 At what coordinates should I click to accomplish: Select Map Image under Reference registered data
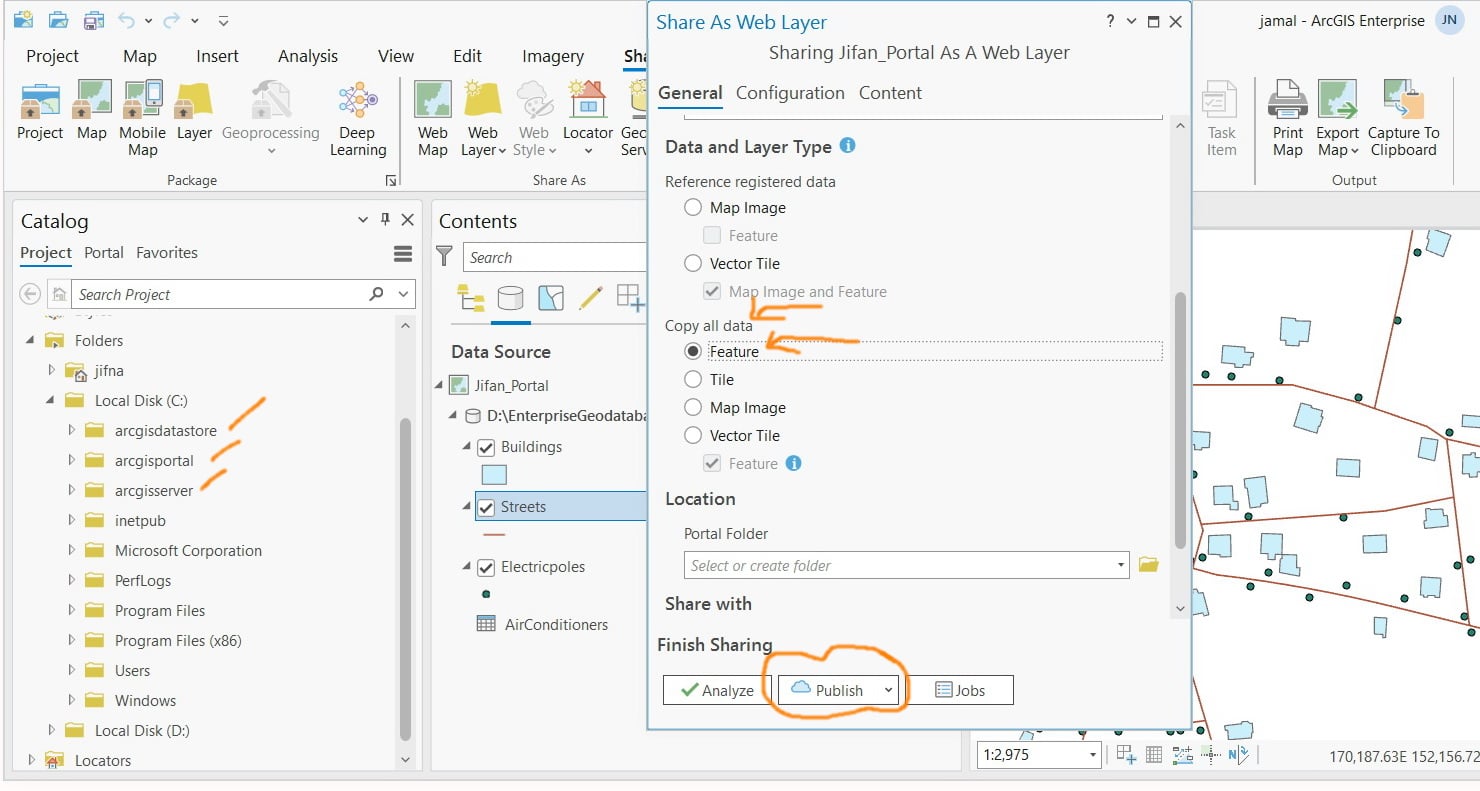coord(693,208)
